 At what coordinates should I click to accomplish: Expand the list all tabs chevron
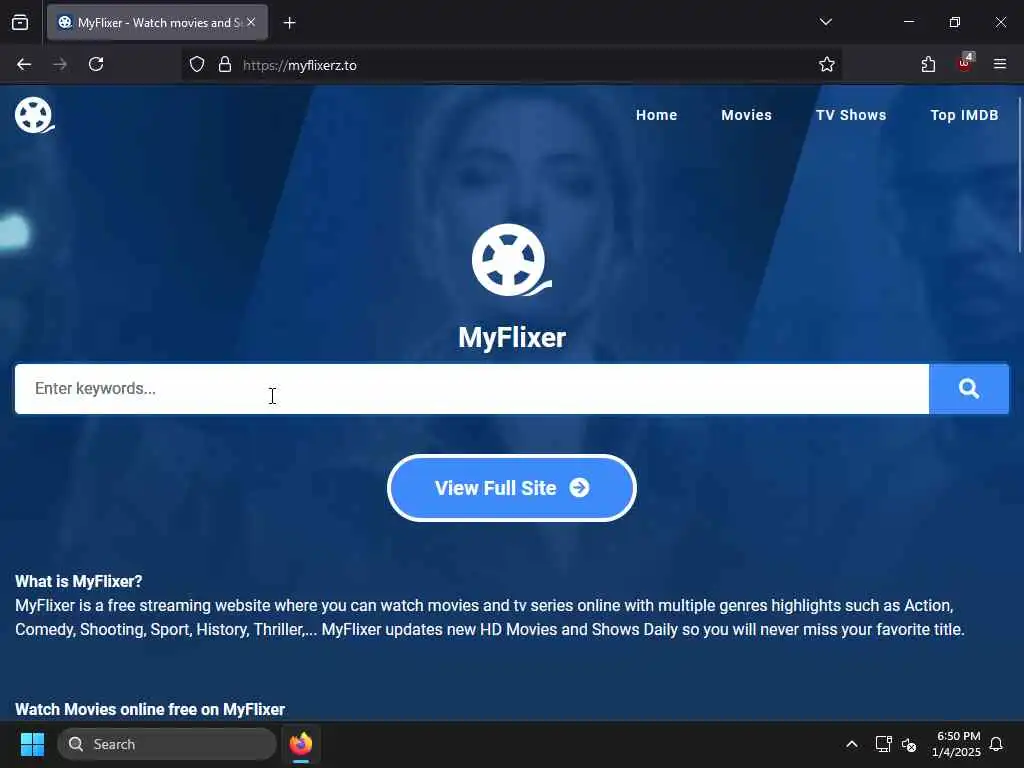click(825, 22)
